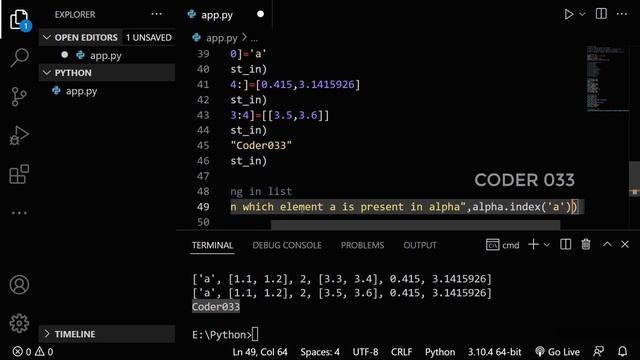Click line number 50
Screen dimensions: 640x360
[203, 222]
